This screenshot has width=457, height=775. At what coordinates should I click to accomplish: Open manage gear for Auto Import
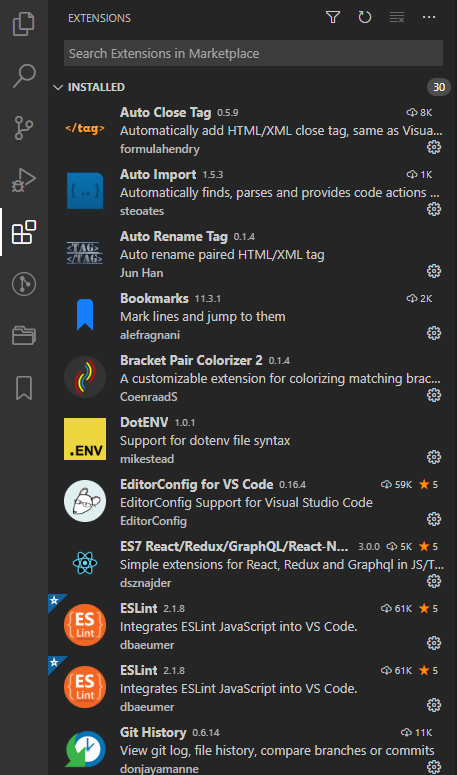[434, 209]
